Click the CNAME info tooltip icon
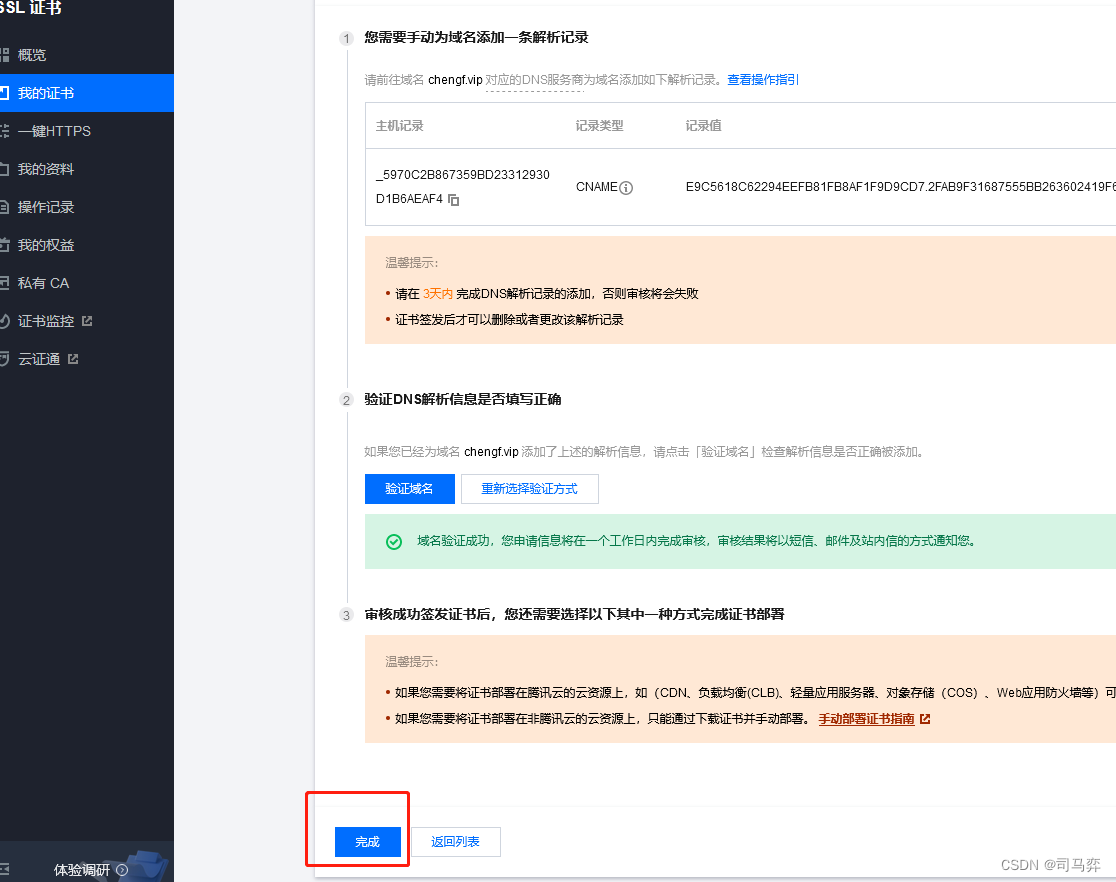 tap(626, 188)
